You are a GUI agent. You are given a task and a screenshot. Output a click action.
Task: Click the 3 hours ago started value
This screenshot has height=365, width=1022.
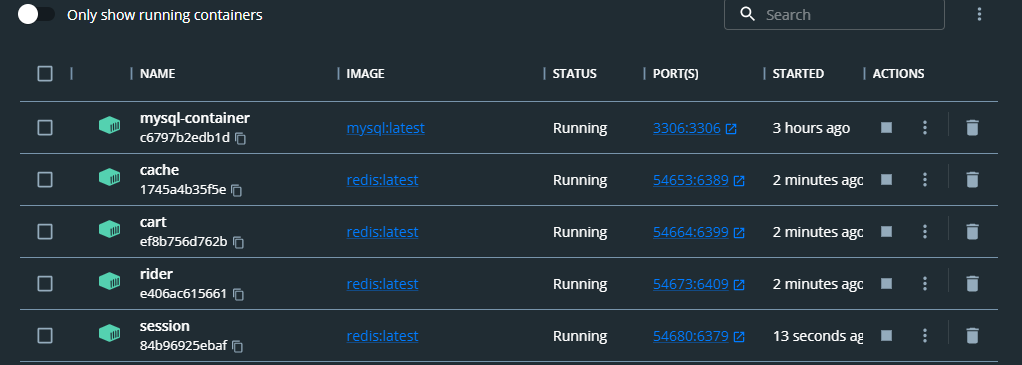pos(811,128)
